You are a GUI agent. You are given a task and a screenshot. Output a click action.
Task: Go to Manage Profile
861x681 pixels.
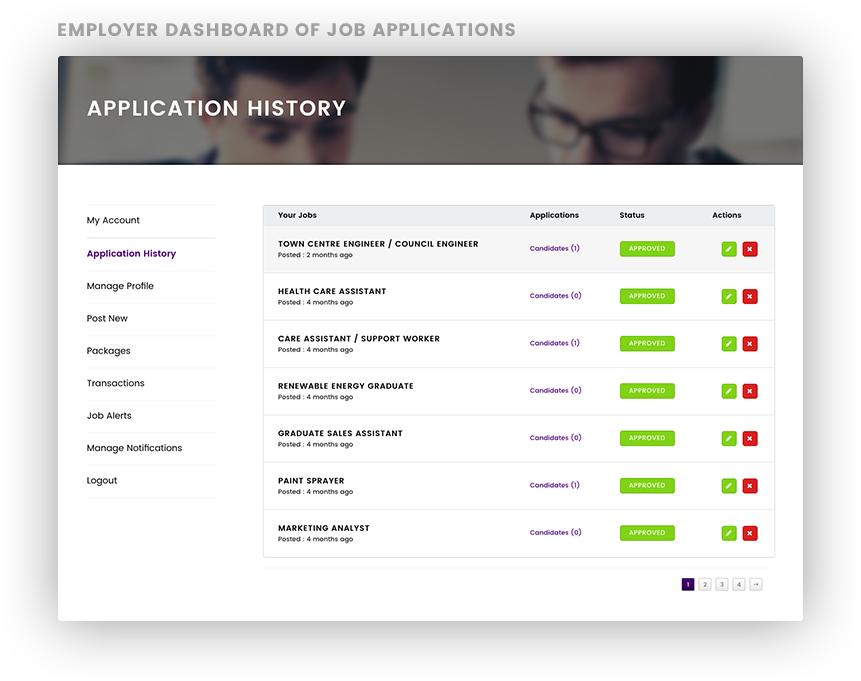click(120, 286)
